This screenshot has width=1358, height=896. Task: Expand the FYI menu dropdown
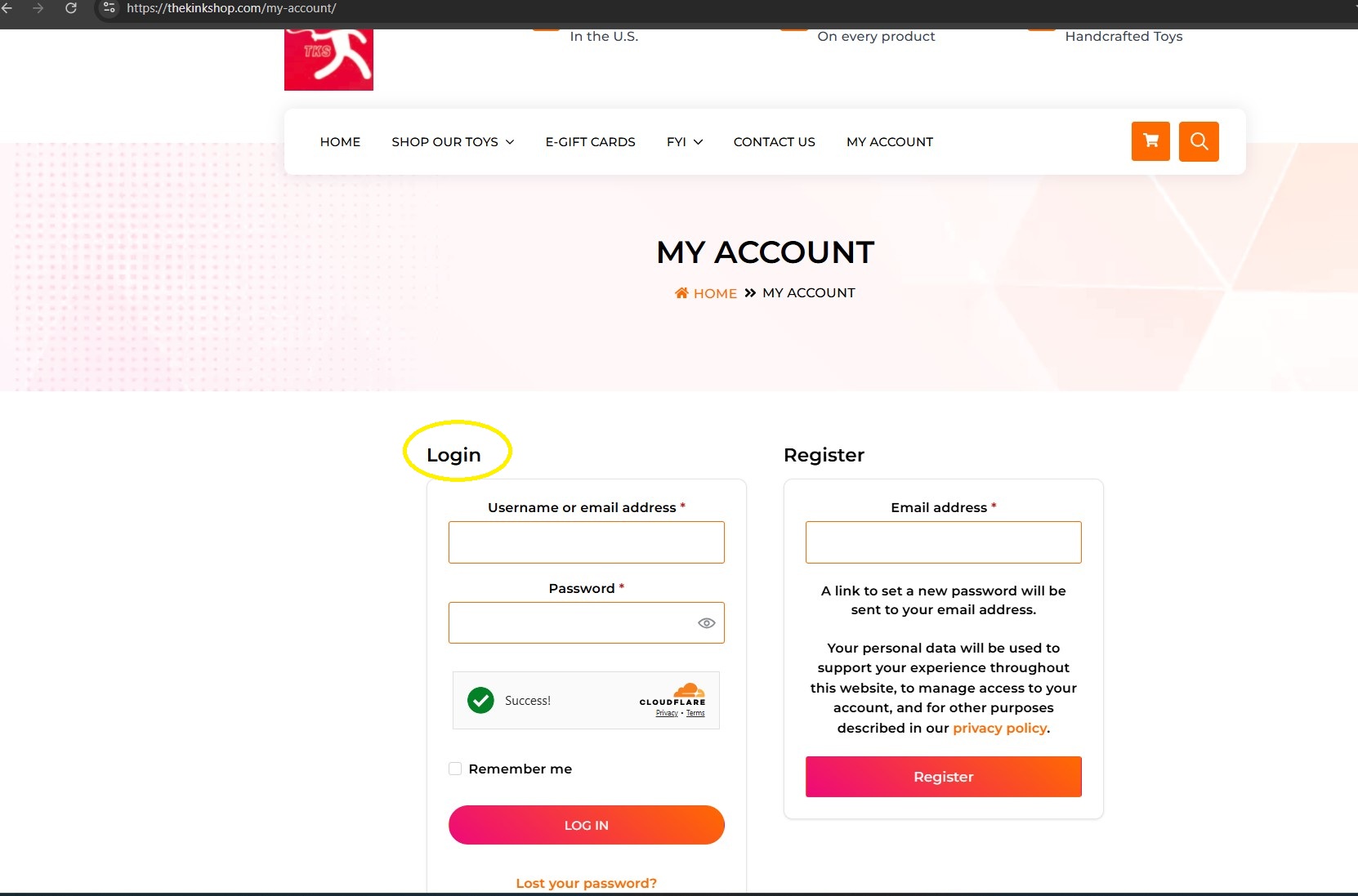685,142
